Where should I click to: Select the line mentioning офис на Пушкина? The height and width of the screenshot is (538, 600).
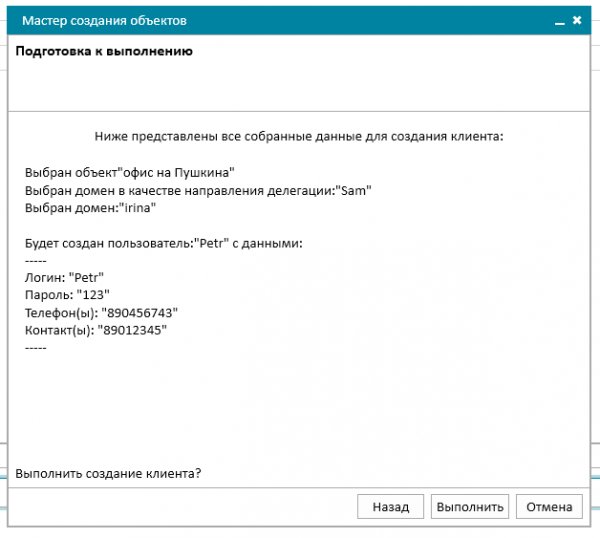pyautogui.click(x=129, y=173)
